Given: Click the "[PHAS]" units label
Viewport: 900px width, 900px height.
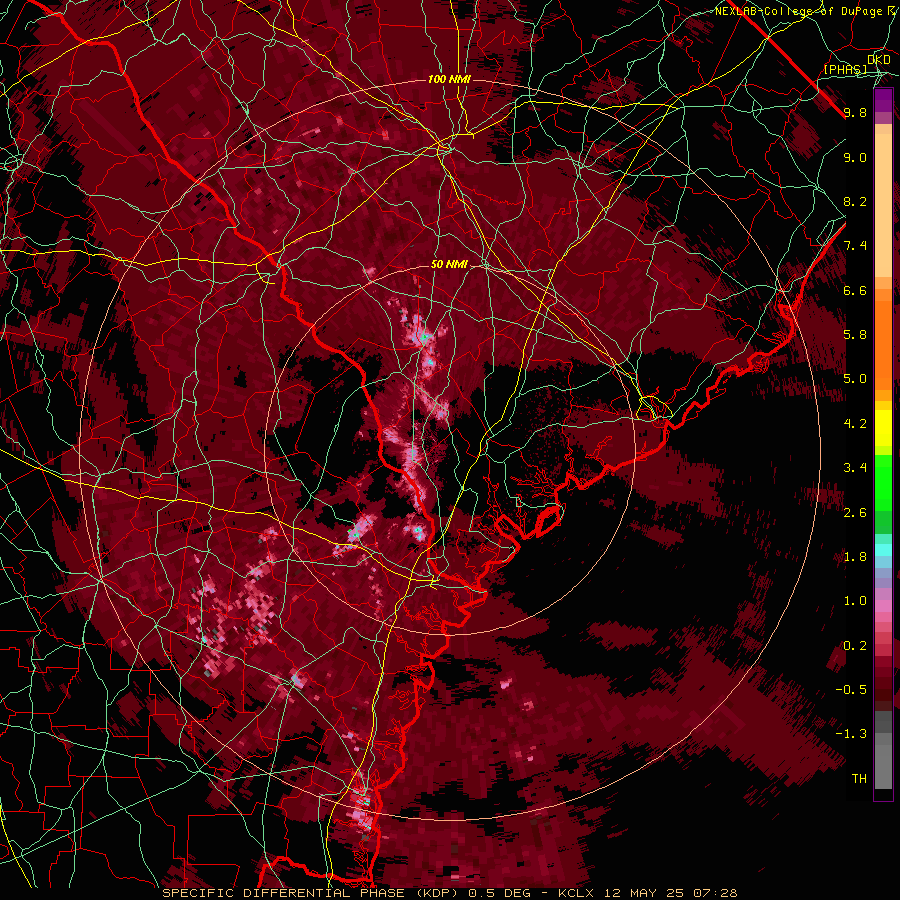Looking at the screenshot, I should coord(845,69).
